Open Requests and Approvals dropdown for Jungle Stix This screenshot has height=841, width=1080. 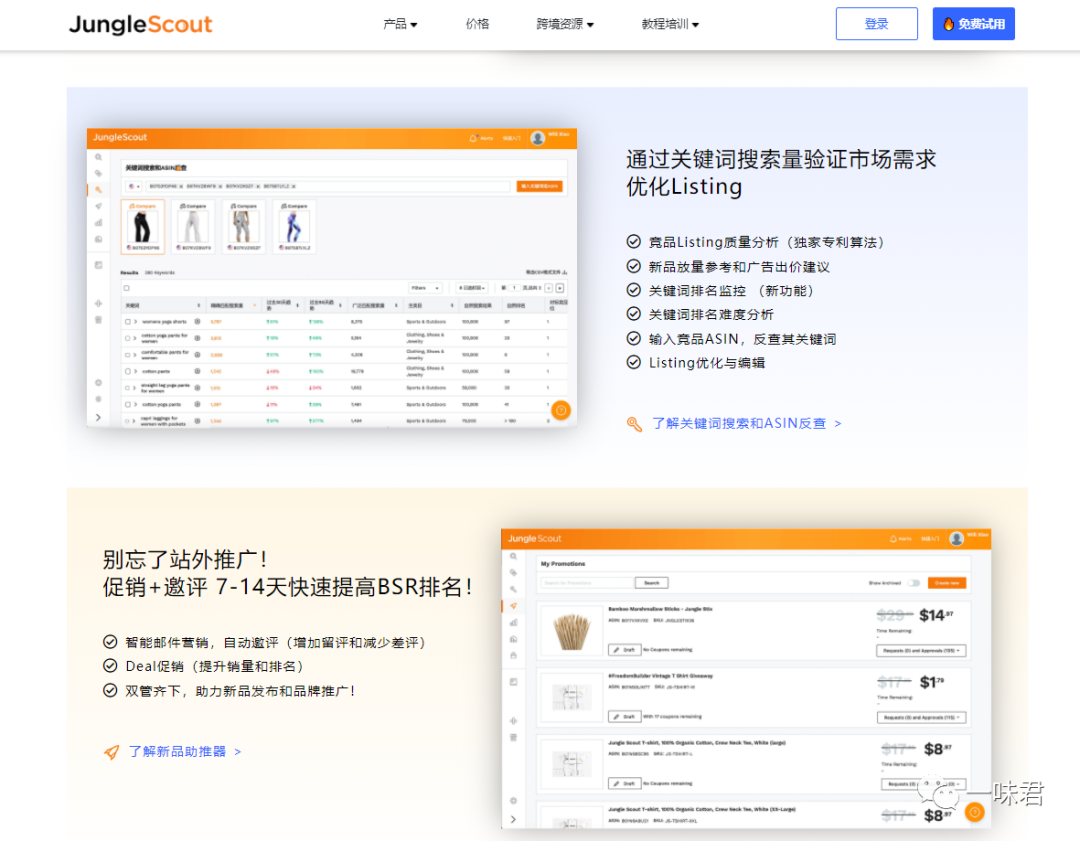click(922, 651)
